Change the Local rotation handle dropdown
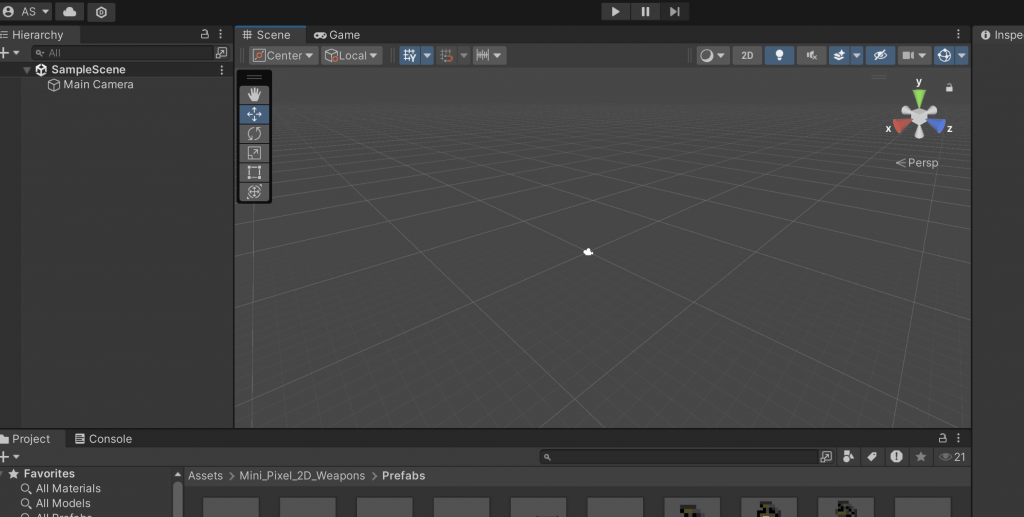1024x517 pixels. (x=351, y=55)
